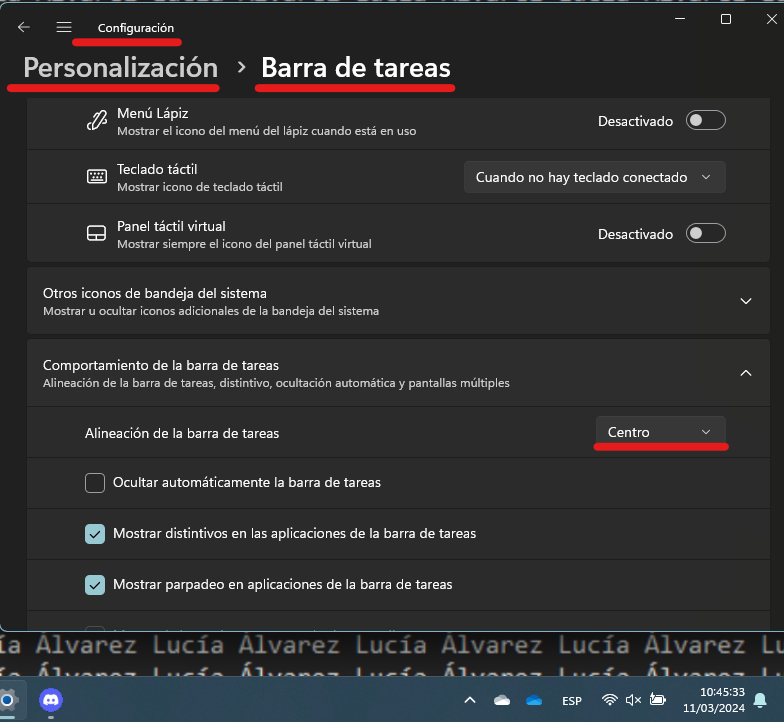Close the Configuración window
Screen dimensions: 784x722
click(x=772, y=19)
